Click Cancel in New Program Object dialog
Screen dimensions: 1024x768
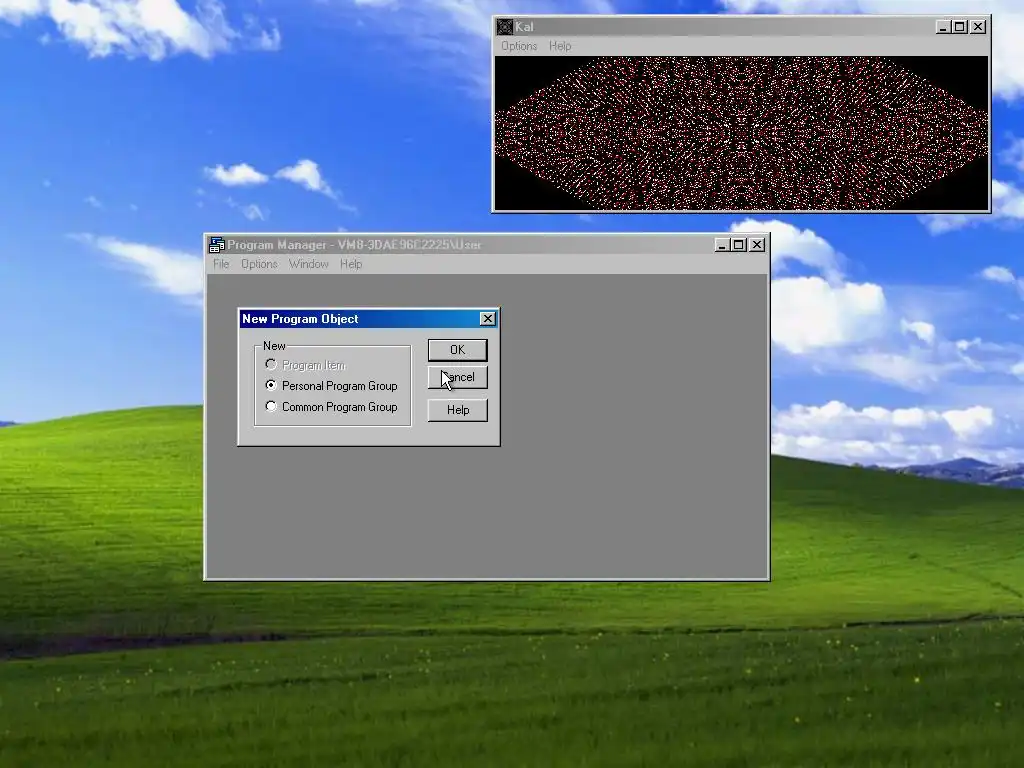pos(457,377)
